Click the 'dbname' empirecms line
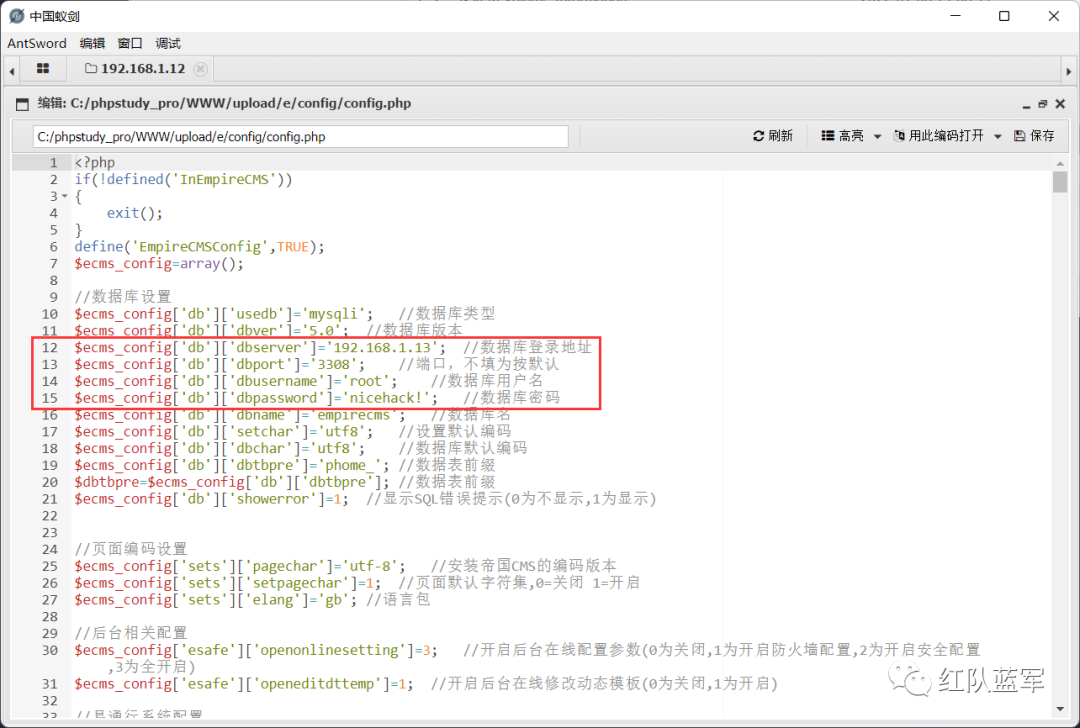The height and width of the screenshot is (728, 1080). point(293,415)
